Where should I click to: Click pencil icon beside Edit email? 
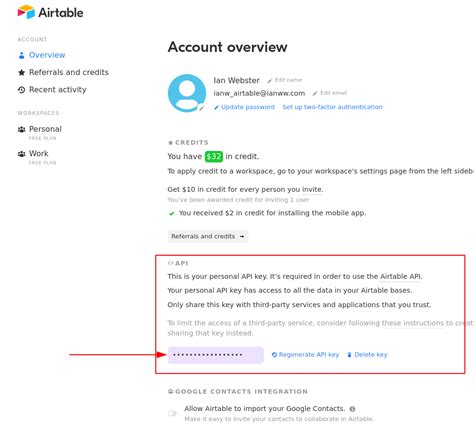315,93
